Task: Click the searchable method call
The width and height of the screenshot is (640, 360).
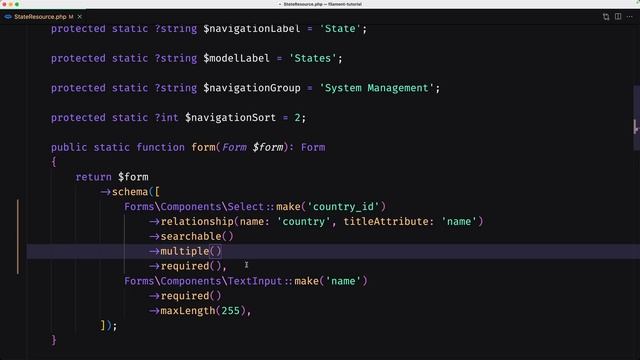Action: click(191, 237)
